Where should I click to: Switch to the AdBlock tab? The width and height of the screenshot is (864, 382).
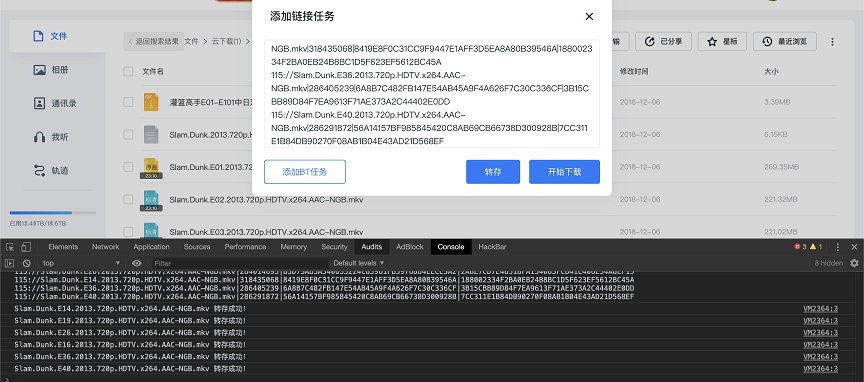(x=410, y=247)
